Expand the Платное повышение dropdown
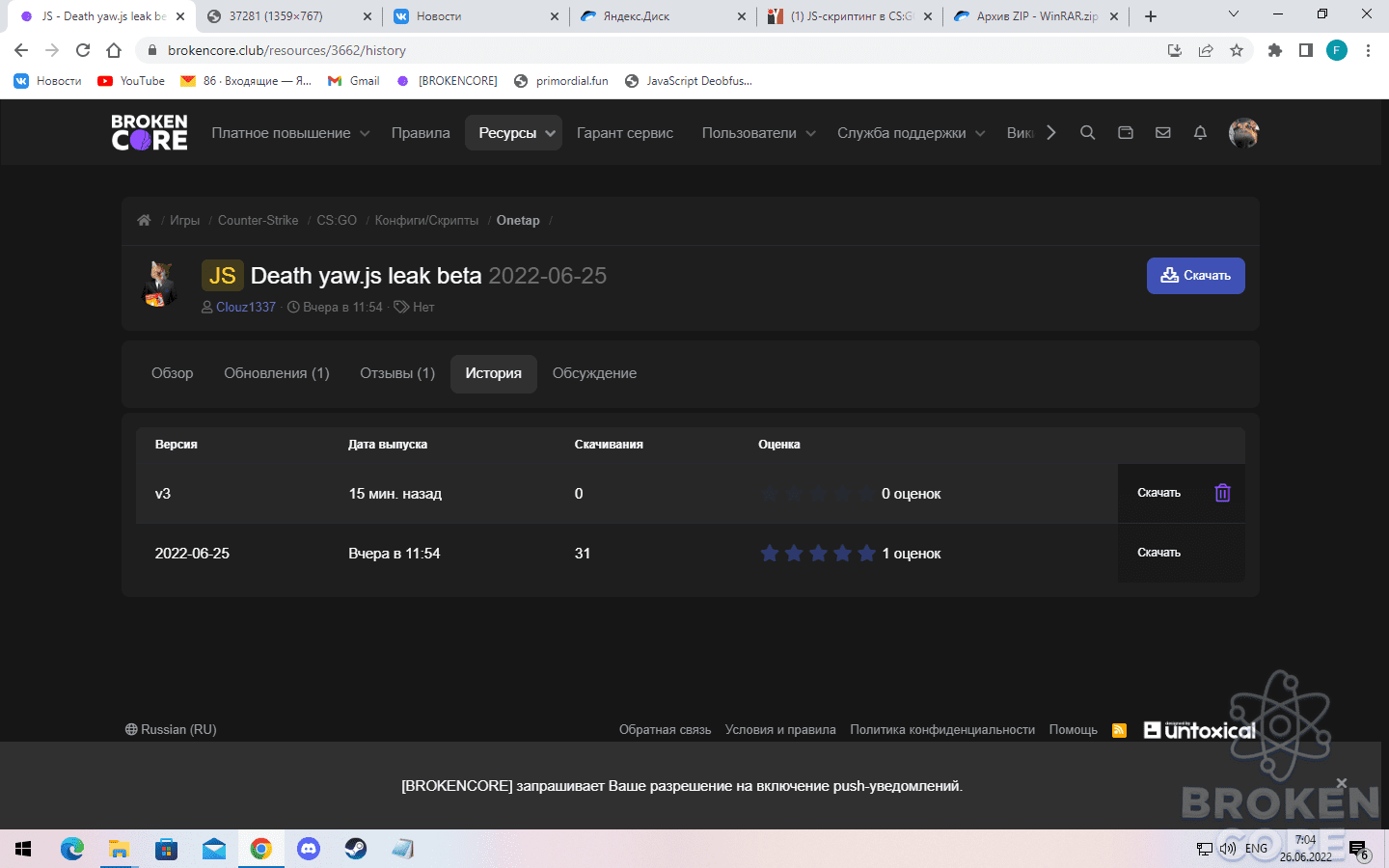Image resolution: width=1389 pixels, height=868 pixels. click(290, 133)
